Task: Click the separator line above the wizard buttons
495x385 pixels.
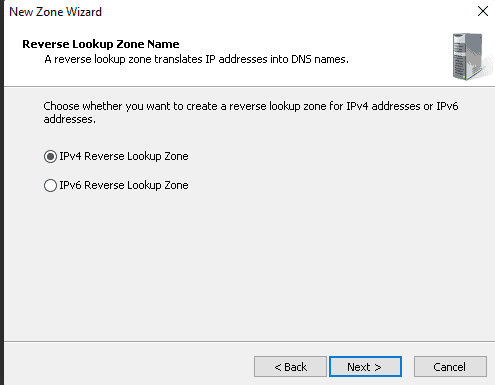Action: (x=249, y=341)
